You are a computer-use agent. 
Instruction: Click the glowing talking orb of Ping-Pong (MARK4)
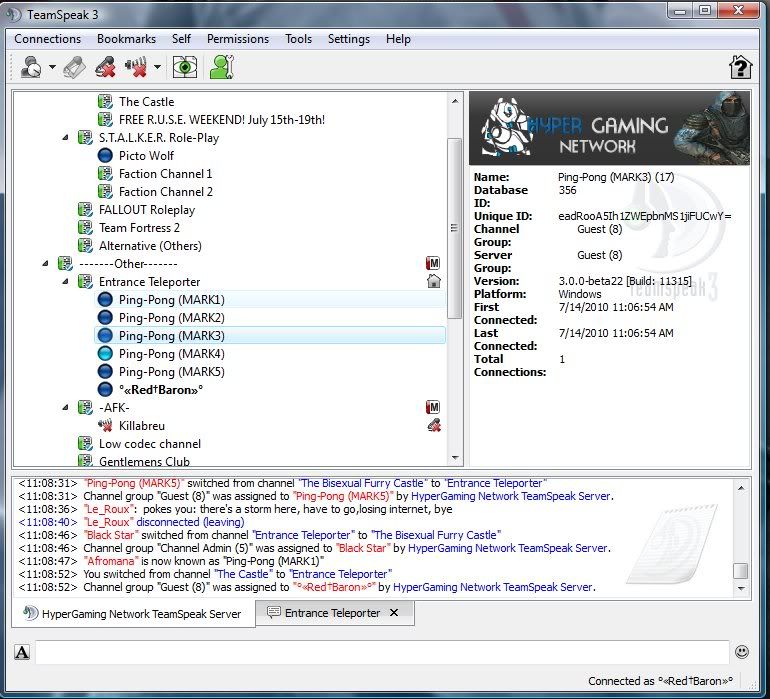(x=105, y=354)
